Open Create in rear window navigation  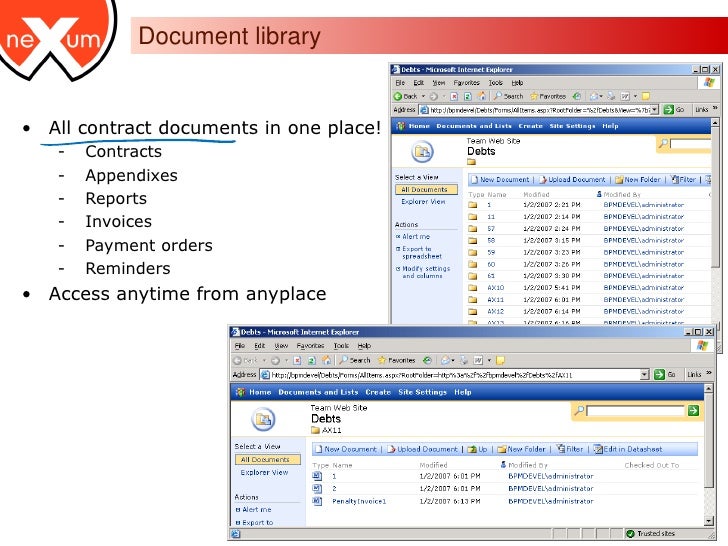(x=531, y=126)
